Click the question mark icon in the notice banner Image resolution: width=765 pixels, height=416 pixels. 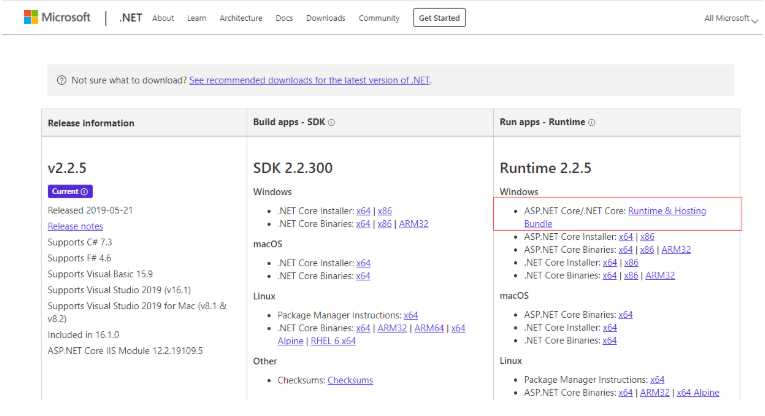[x=61, y=80]
